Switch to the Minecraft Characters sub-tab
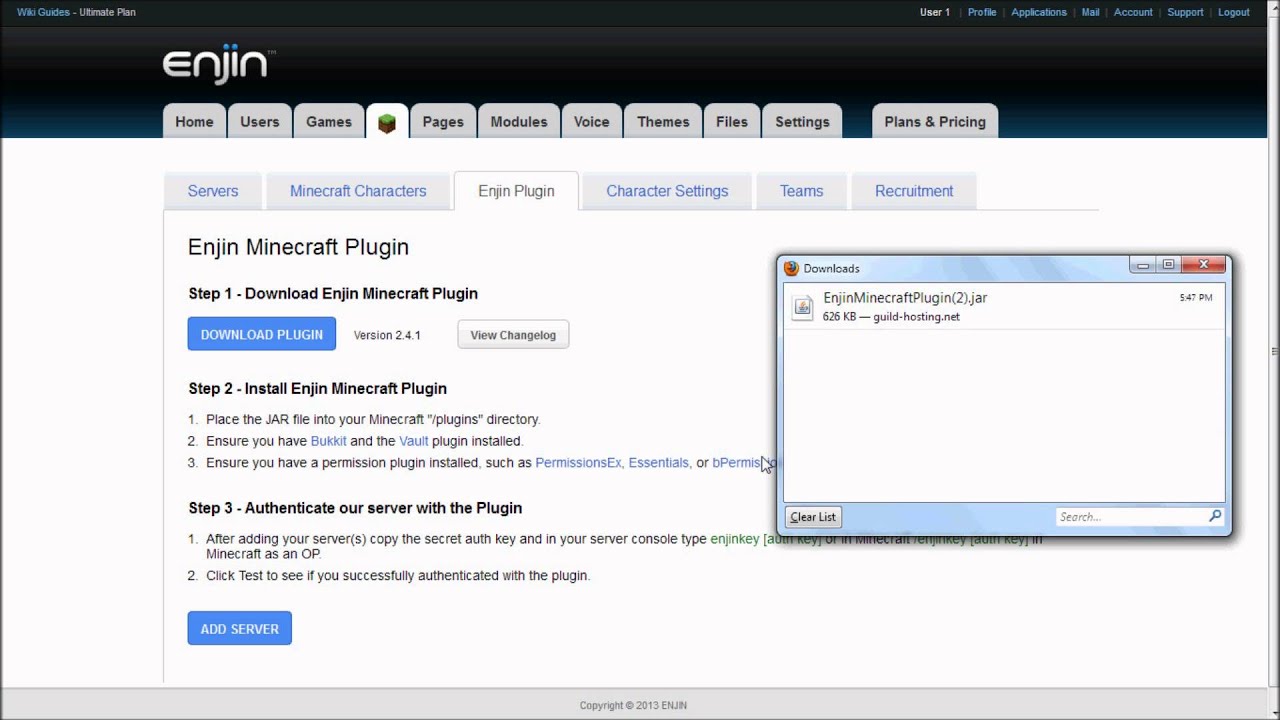This screenshot has height=720, width=1280. [x=358, y=191]
